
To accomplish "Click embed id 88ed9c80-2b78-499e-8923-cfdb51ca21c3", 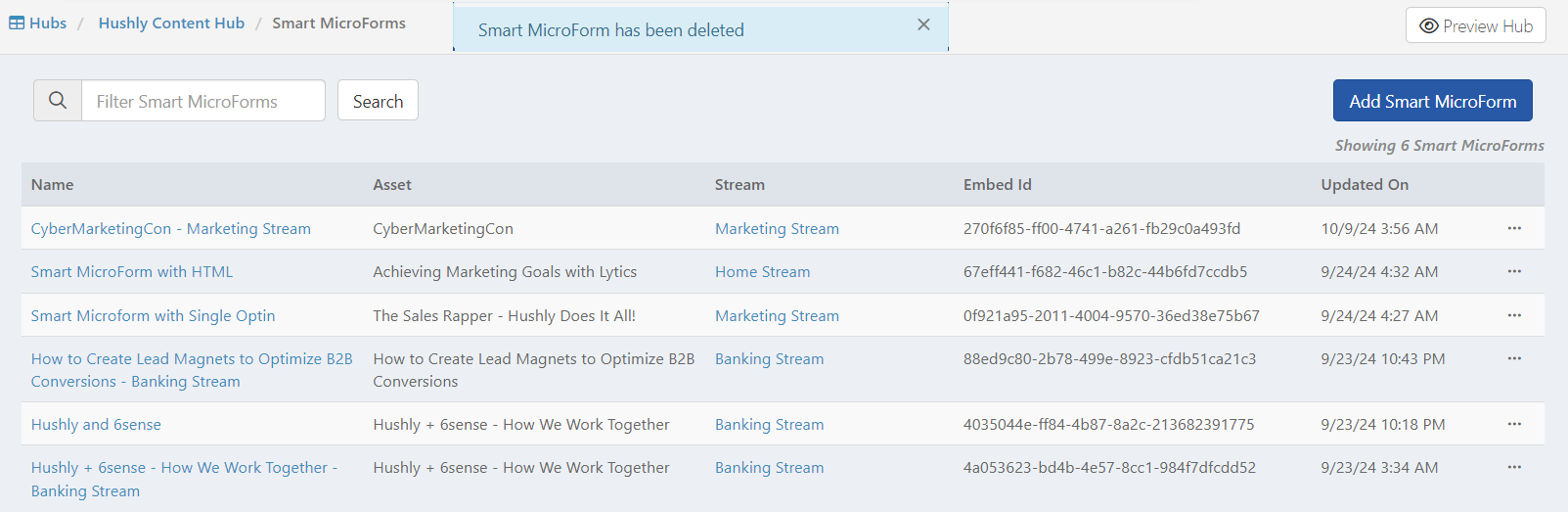I will tap(1109, 359).
